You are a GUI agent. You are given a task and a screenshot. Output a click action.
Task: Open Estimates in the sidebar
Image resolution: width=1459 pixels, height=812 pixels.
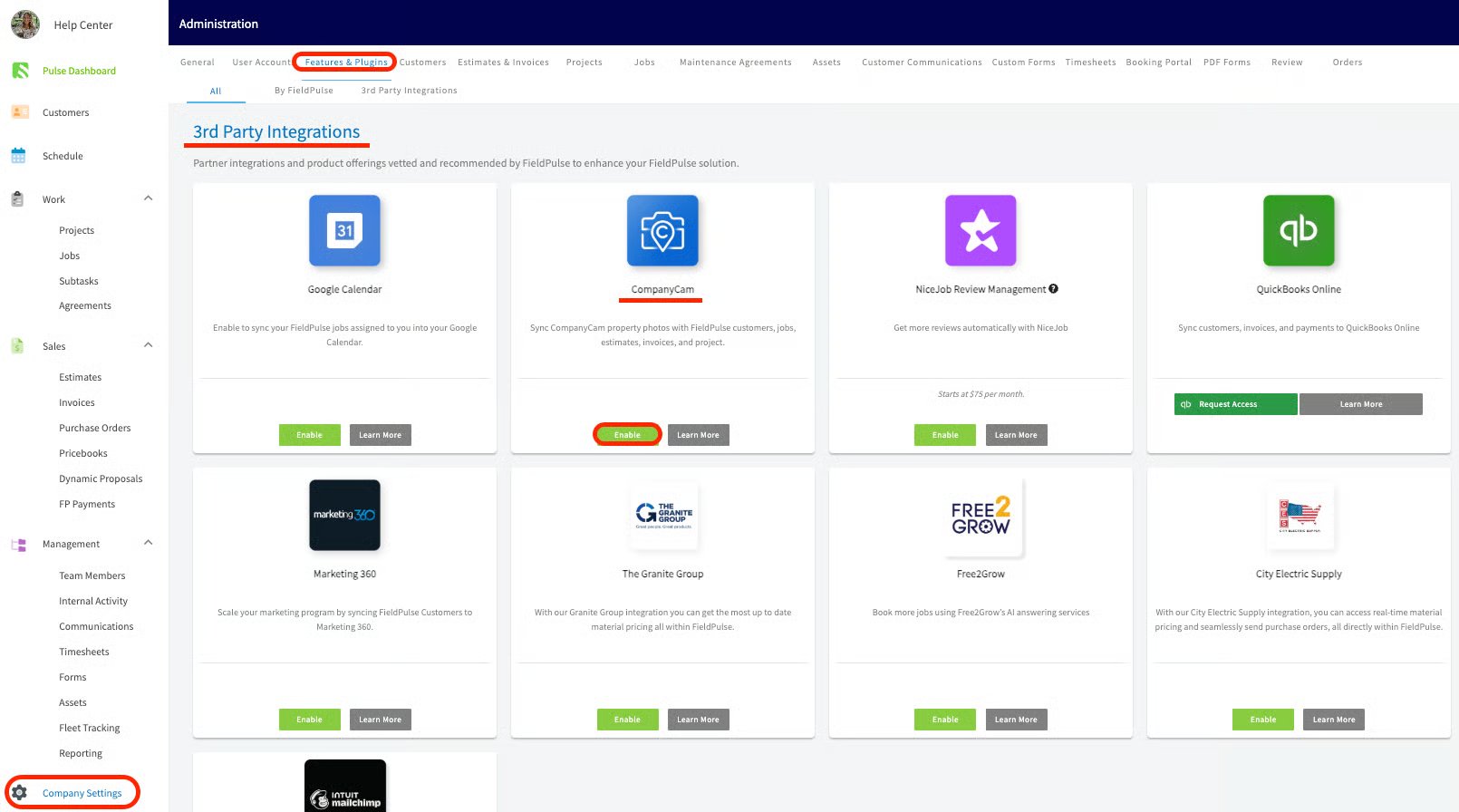(81, 377)
